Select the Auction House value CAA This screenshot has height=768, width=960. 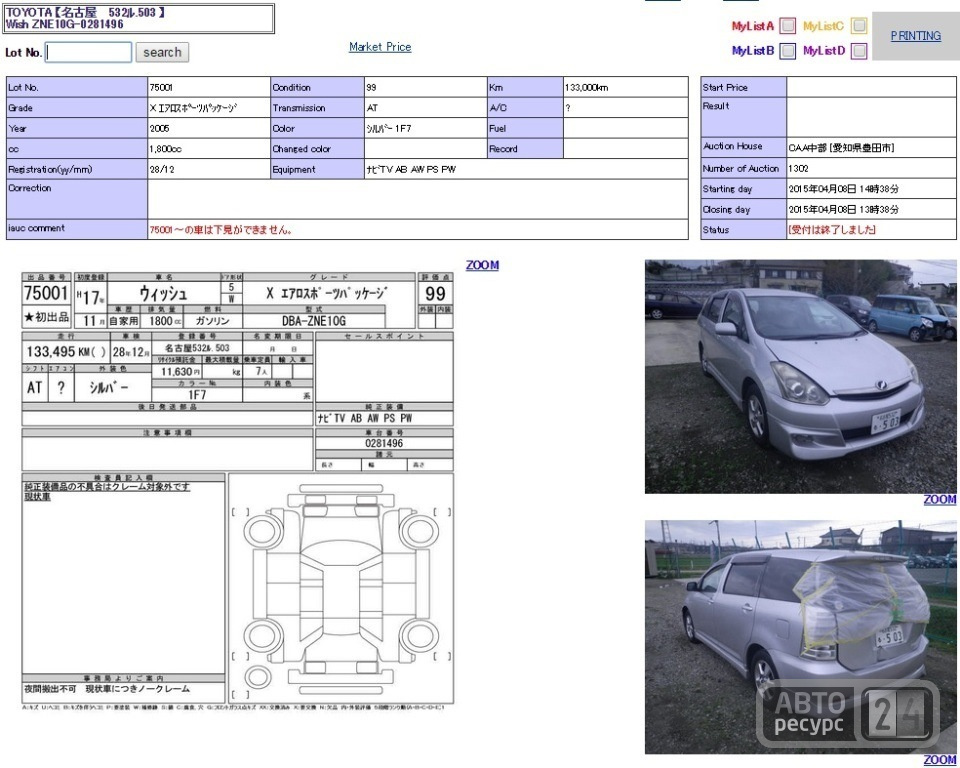pyautogui.click(x=842, y=148)
